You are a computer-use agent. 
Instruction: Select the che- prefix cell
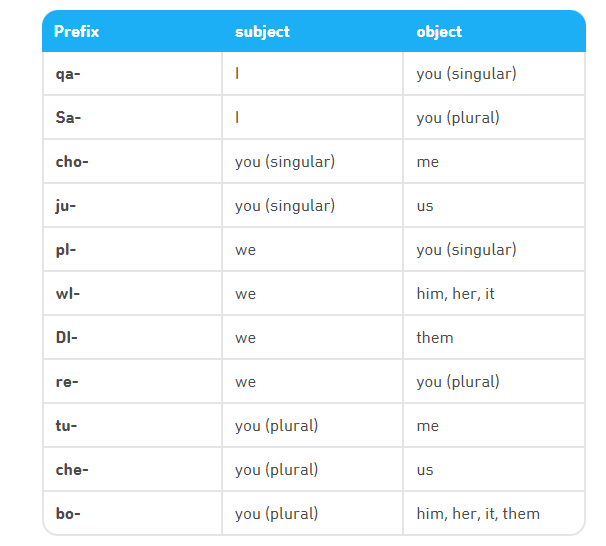click(x=133, y=470)
